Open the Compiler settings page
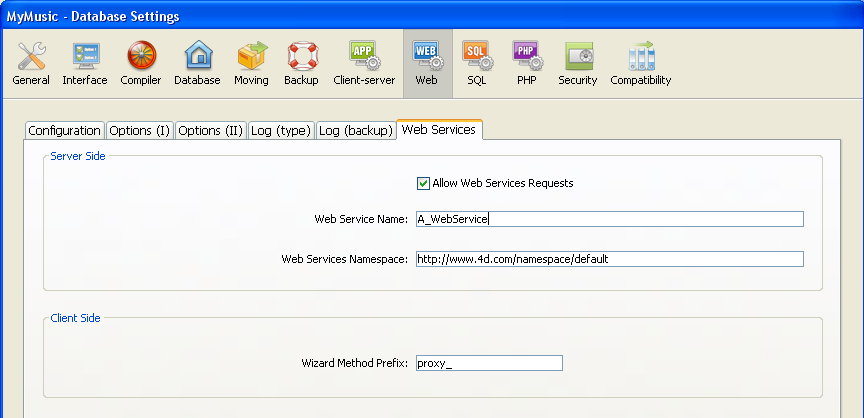This screenshot has height=418, width=864. pyautogui.click(x=141, y=64)
